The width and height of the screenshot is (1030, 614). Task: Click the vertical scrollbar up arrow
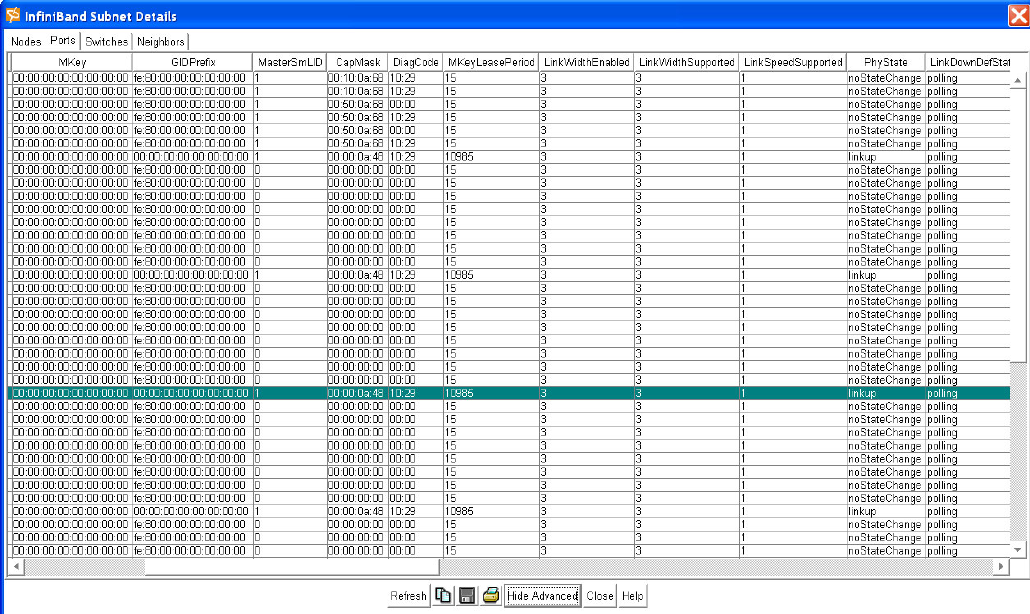pyautogui.click(x=1019, y=78)
